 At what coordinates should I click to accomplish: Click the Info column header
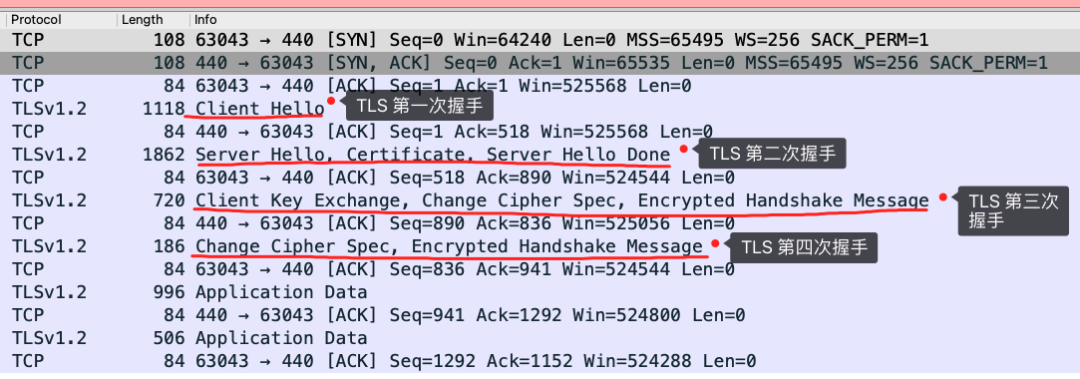click(x=634, y=20)
